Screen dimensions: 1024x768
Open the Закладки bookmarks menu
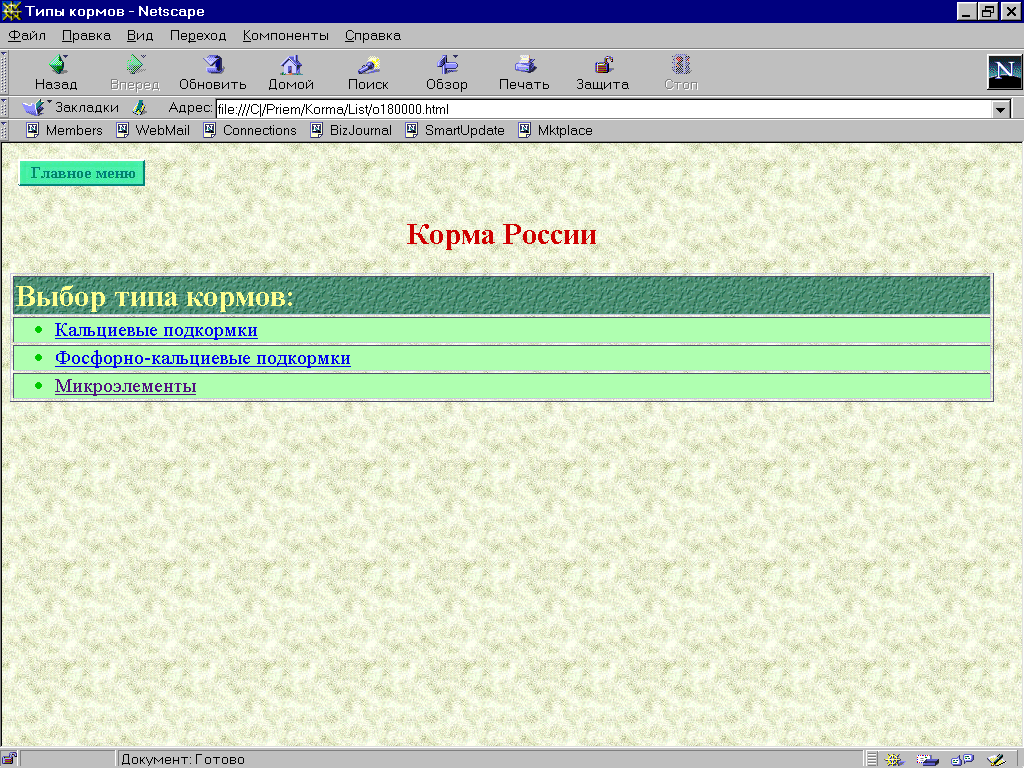click(72, 108)
